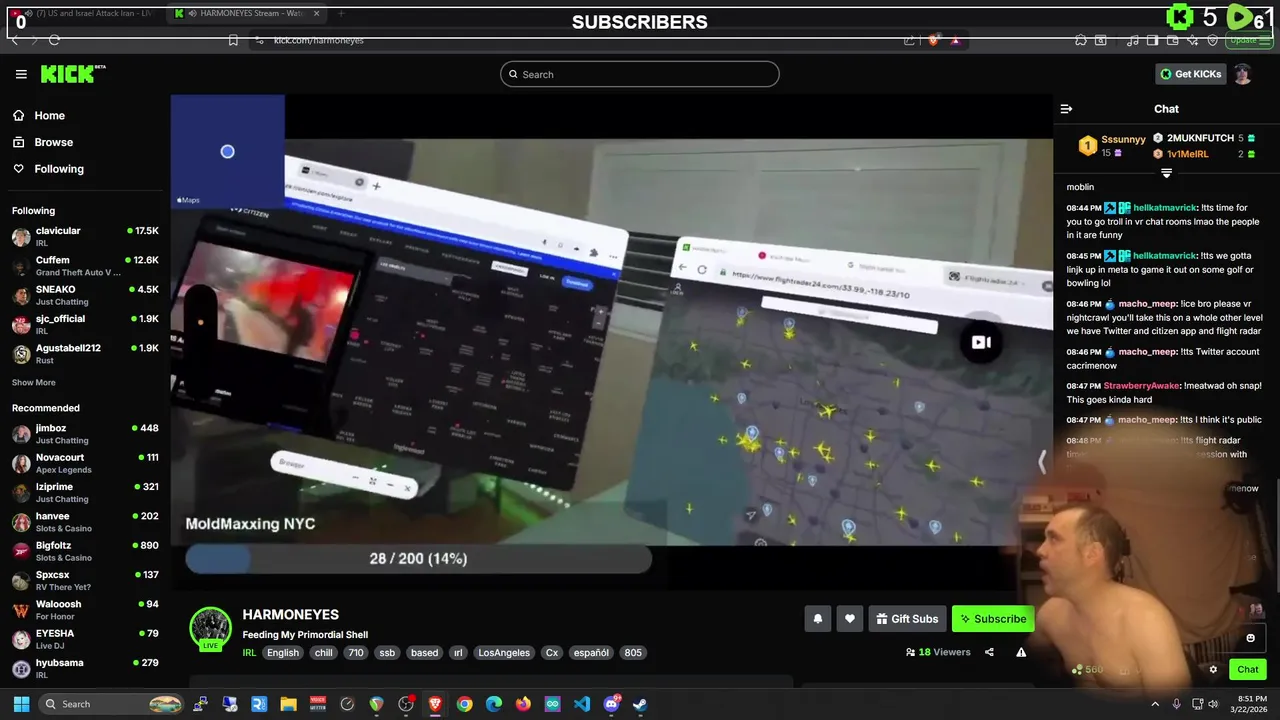The height and width of the screenshot is (720, 1280).
Task: Select the español tag
Action: [x=591, y=652]
